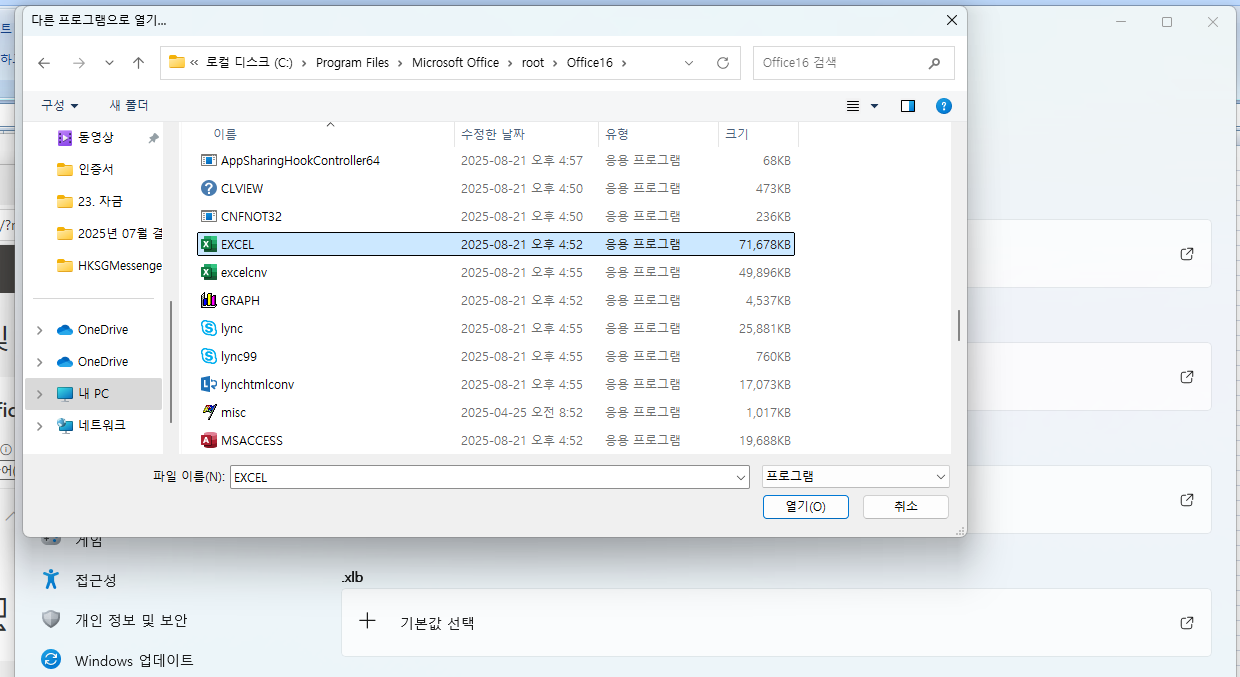This screenshot has width=1240, height=677.
Task: Expand the 네트워크 tree node
Action: point(39,426)
